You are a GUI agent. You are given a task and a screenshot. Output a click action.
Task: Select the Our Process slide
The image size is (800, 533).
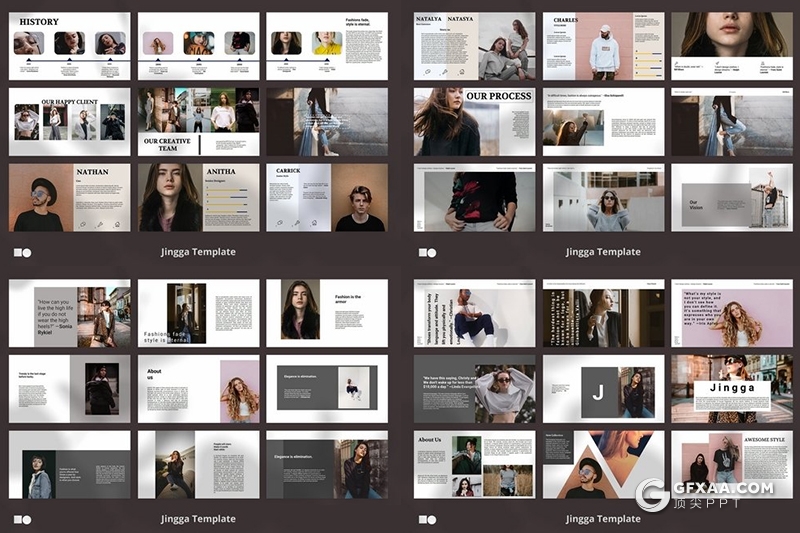(475, 122)
